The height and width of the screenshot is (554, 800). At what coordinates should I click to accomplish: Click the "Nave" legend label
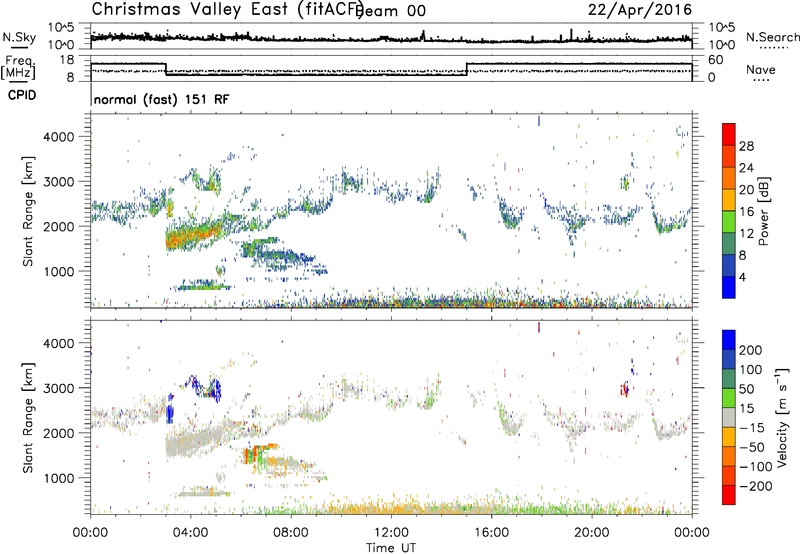pyautogui.click(x=761, y=70)
